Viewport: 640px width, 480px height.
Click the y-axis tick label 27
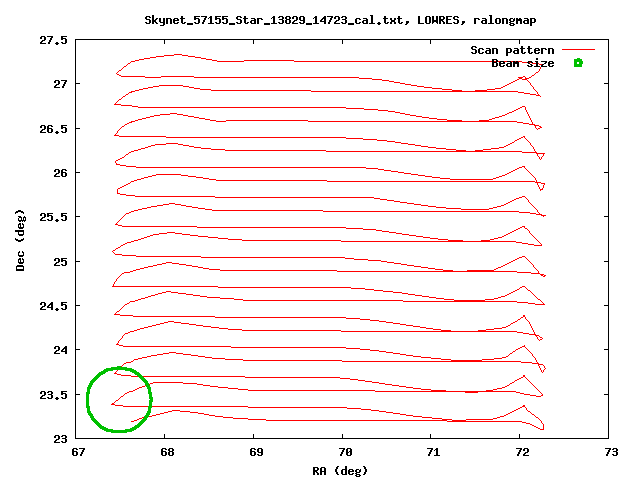(60, 84)
